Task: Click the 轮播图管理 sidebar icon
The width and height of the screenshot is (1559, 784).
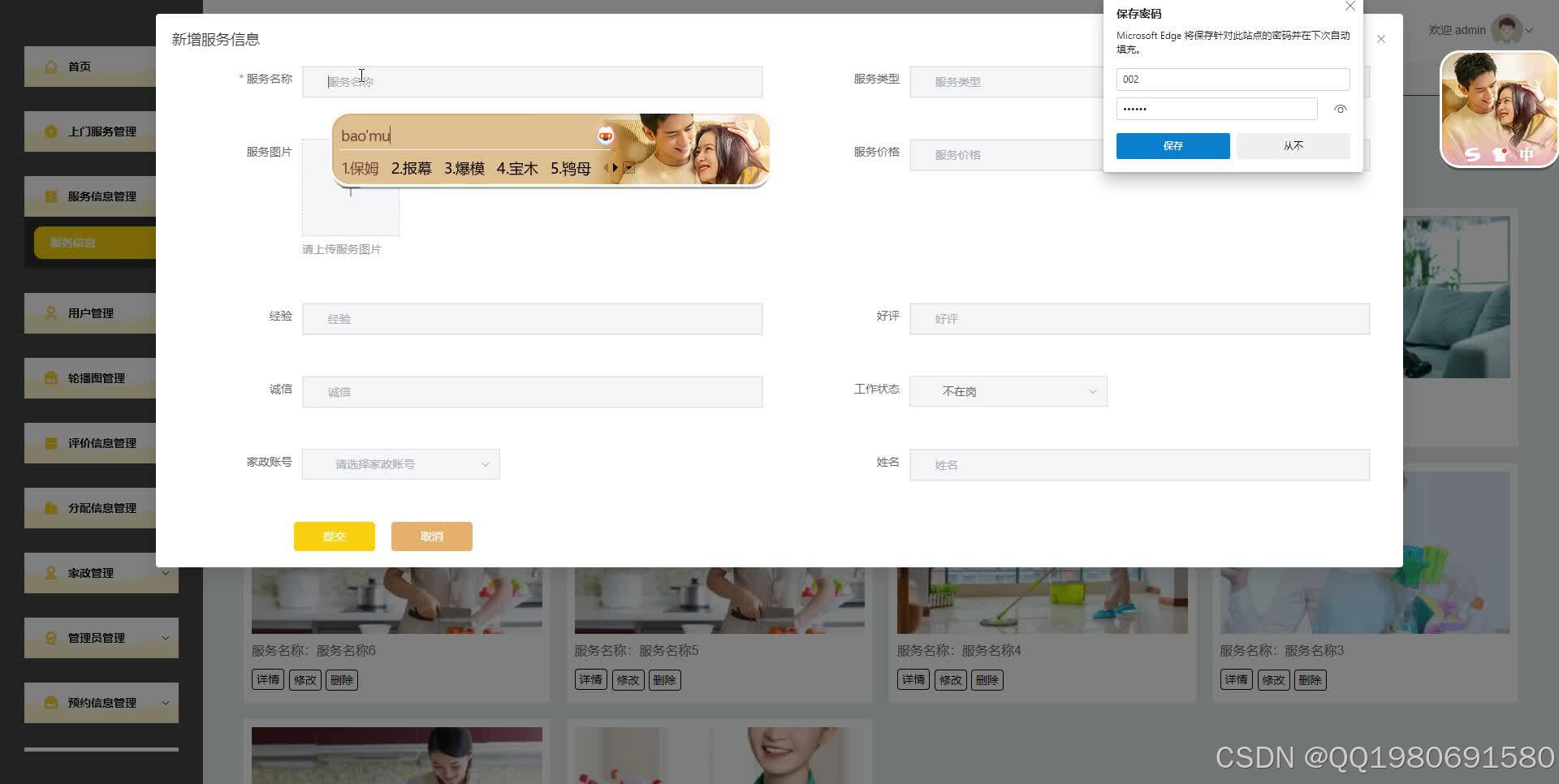Action: tap(51, 378)
